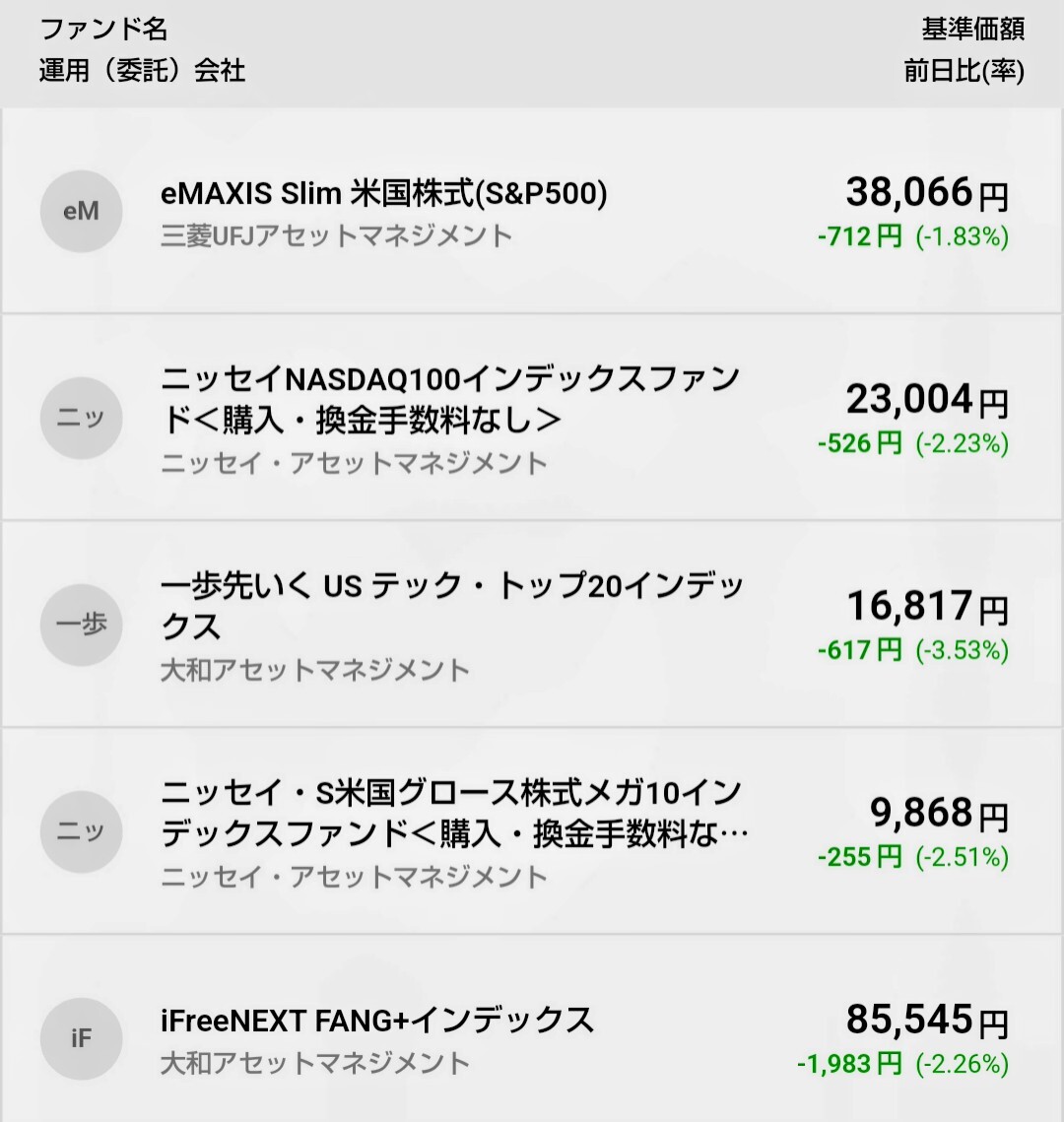Open 一歩先いく USテック・トップ20 fund

452,606
